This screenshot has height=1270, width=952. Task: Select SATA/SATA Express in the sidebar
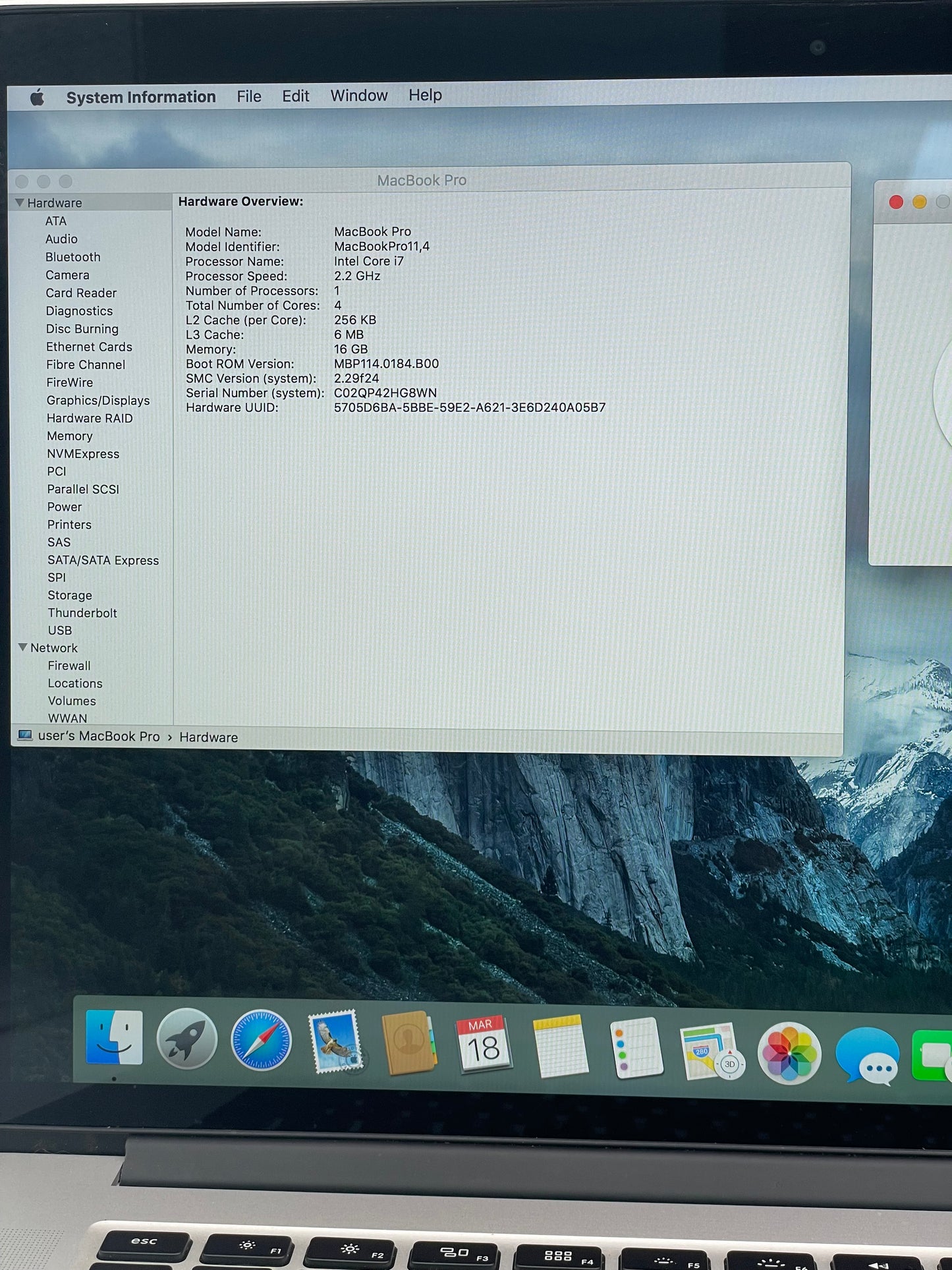coord(103,560)
